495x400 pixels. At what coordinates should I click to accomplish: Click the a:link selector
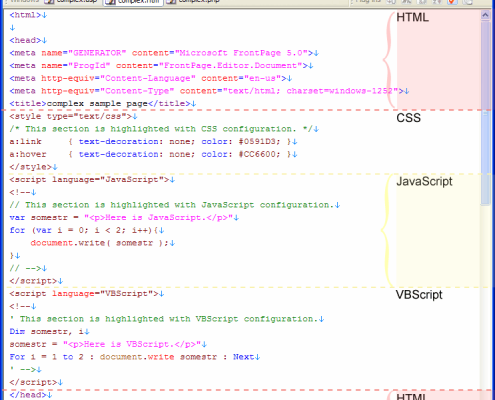click(25, 142)
